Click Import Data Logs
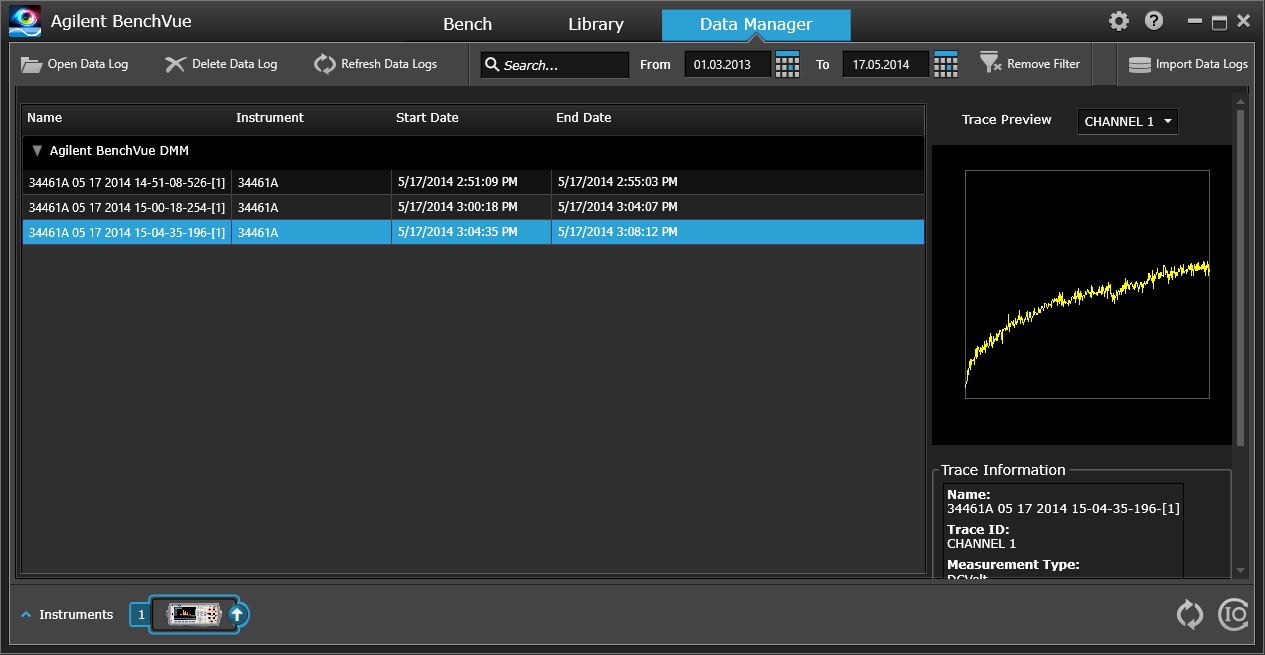Image resolution: width=1265 pixels, height=655 pixels. point(1188,64)
